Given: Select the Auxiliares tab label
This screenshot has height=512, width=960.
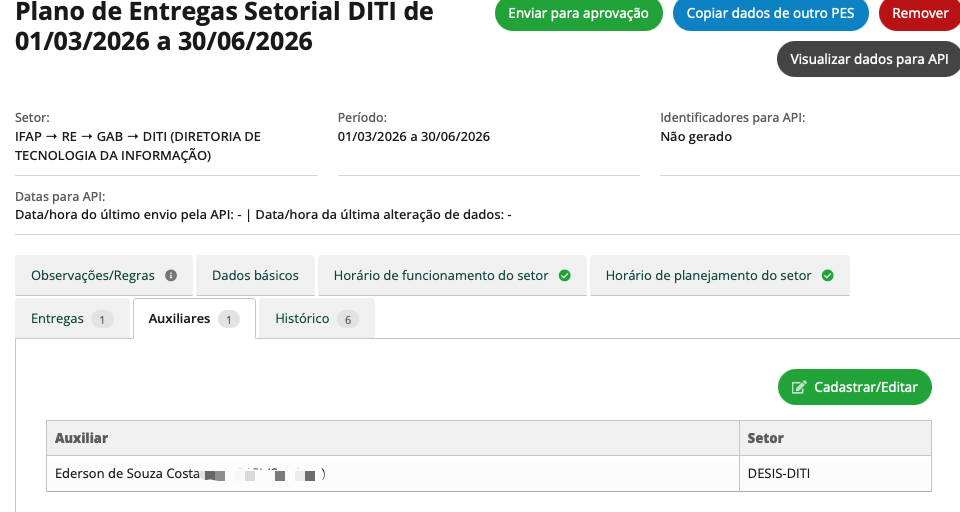Looking at the screenshot, I should click(x=179, y=319).
